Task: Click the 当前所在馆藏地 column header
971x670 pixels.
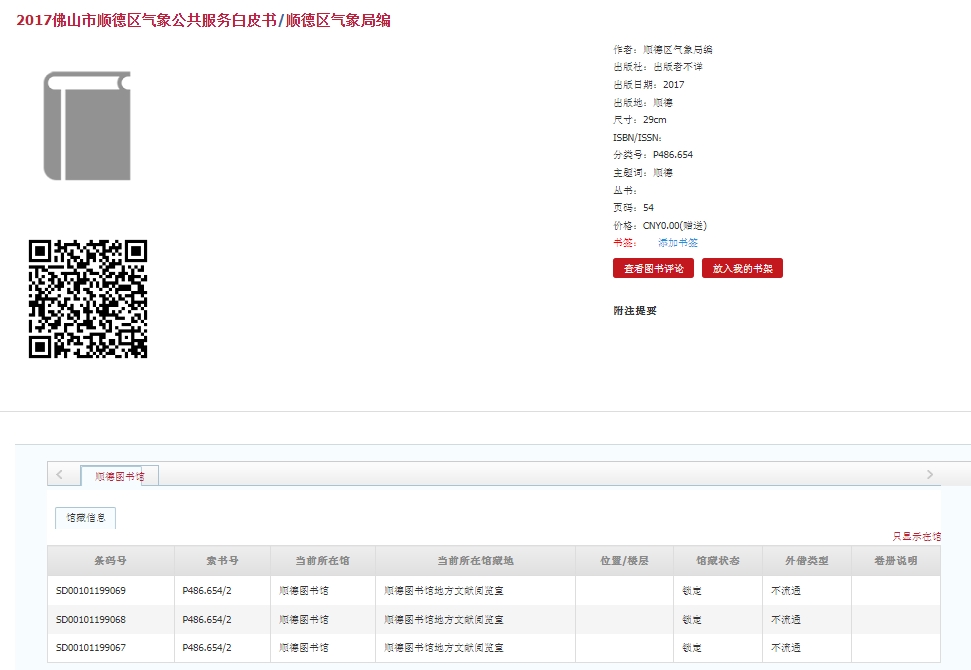Action: coord(475,560)
